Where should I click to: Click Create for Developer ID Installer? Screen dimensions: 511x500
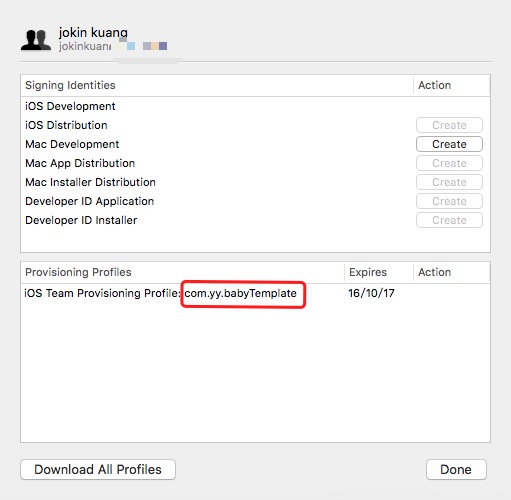pos(449,220)
